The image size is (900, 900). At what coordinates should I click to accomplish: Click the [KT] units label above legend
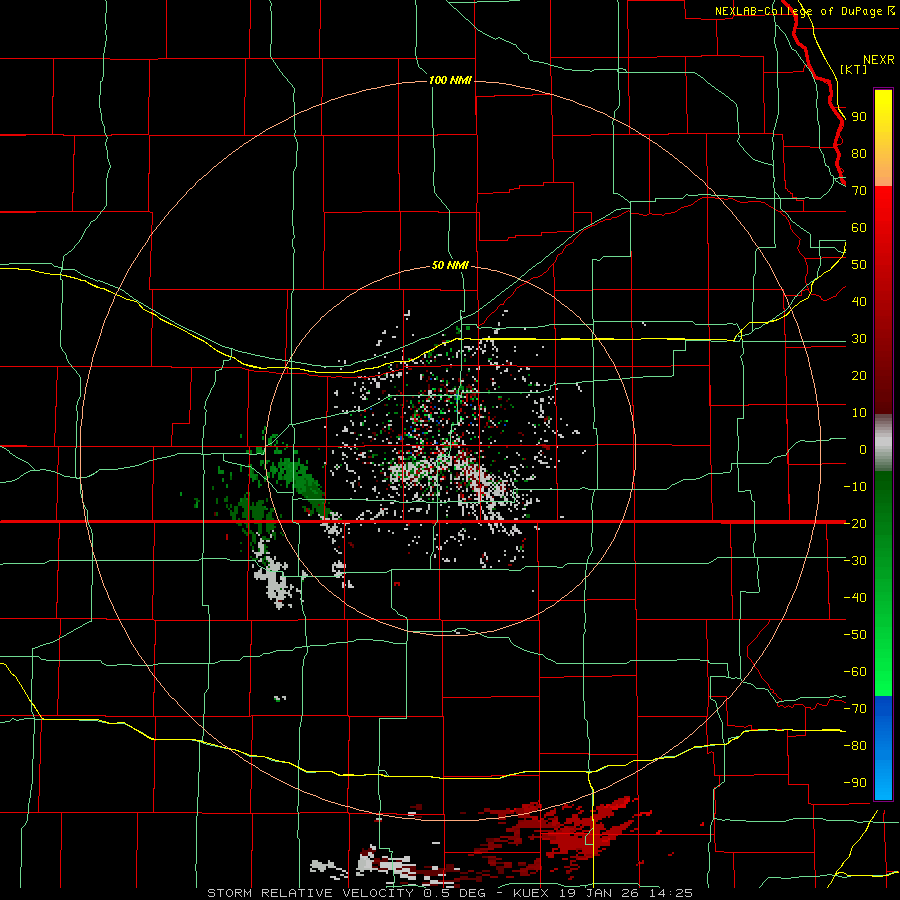coord(853,69)
